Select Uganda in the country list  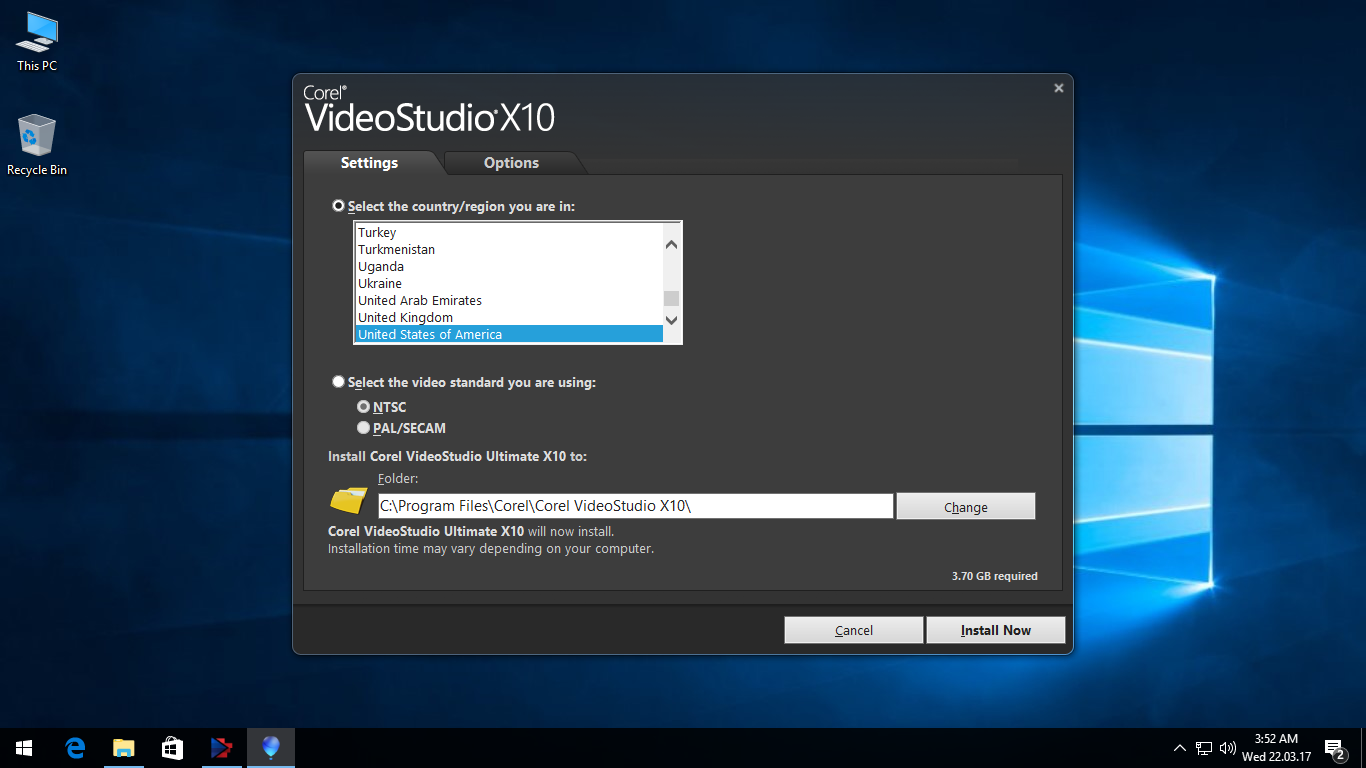(x=509, y=266)
